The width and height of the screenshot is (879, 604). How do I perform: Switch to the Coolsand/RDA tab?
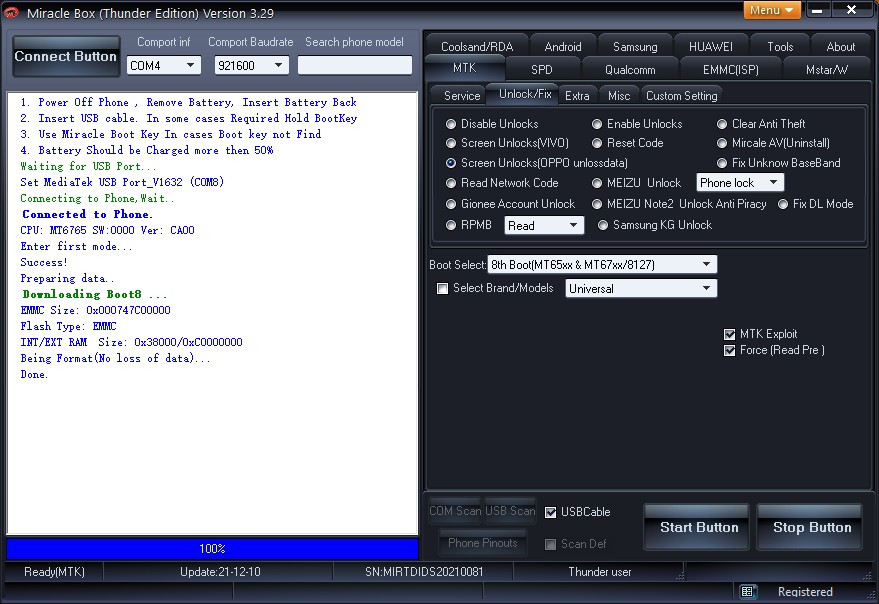[477, 47]
